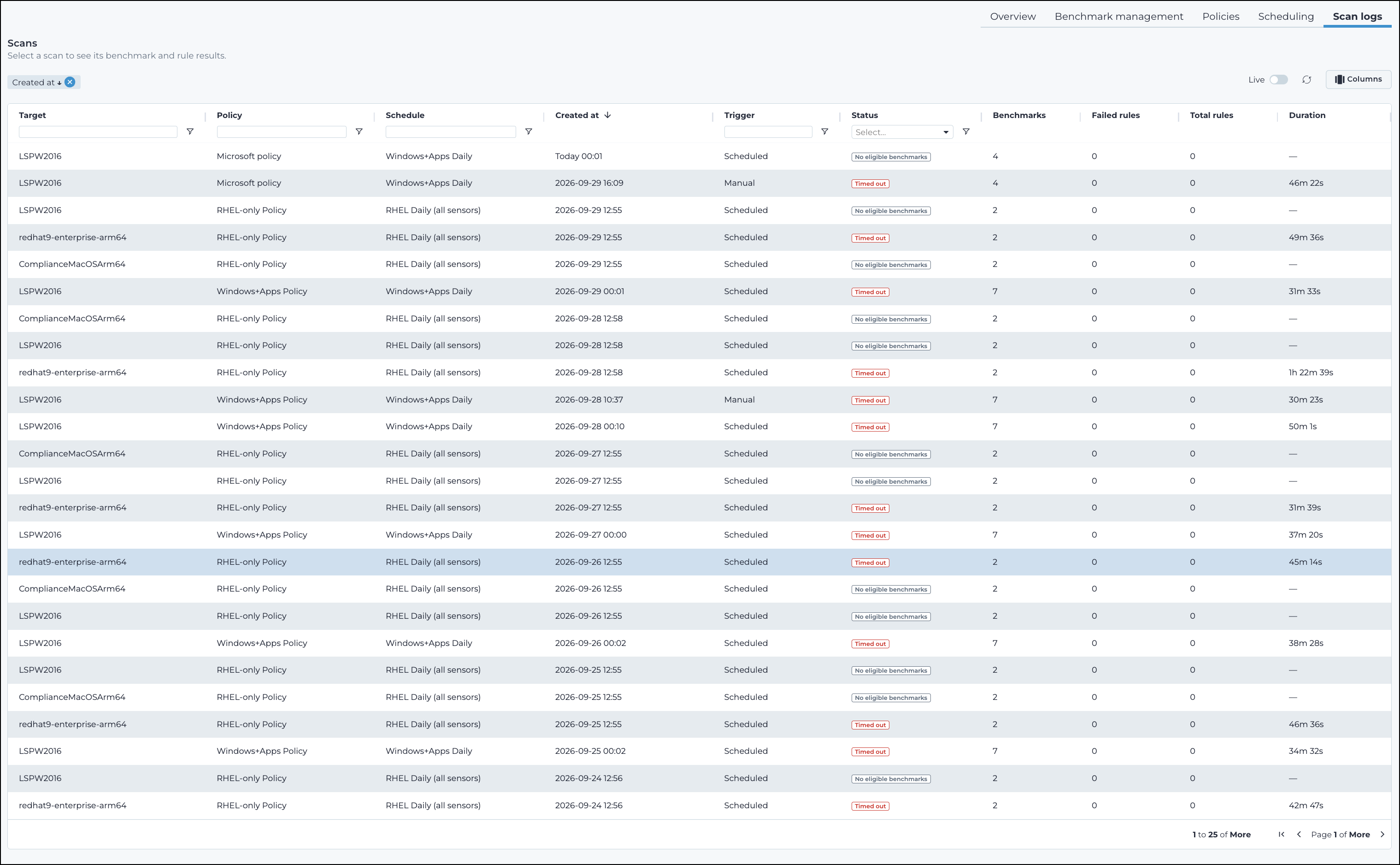This screenshot has width=1400, height=865.
Task: Remove the Created at sort chip
Action: [x=70, y=82]
